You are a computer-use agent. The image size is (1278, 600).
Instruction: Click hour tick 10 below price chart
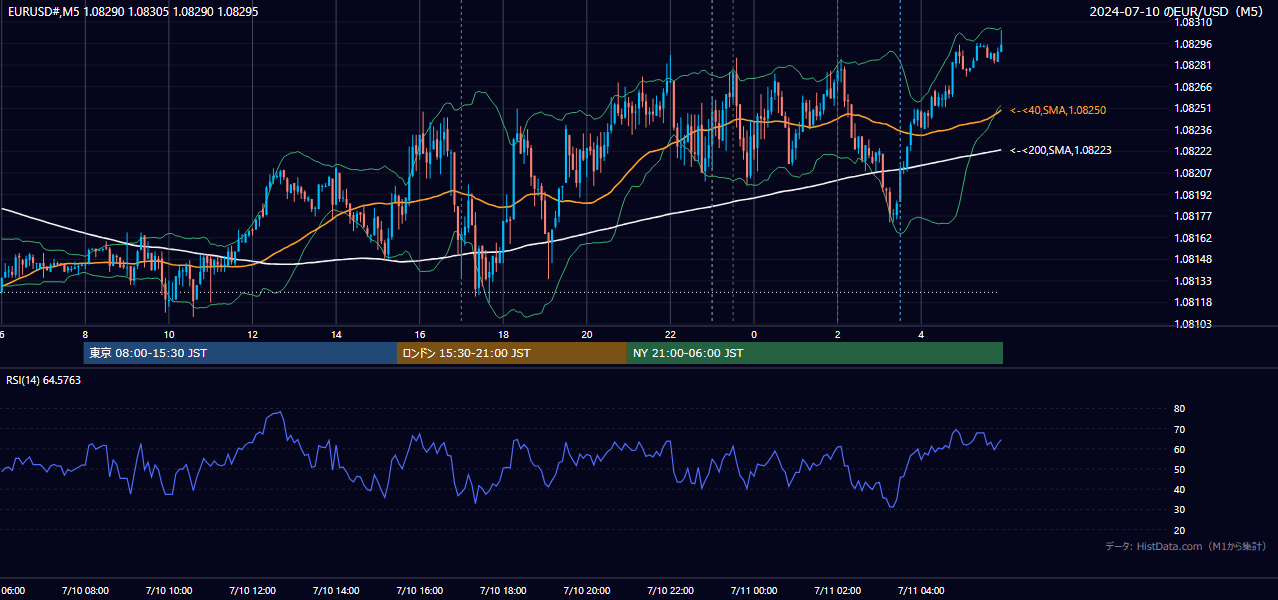click(169, 334)
